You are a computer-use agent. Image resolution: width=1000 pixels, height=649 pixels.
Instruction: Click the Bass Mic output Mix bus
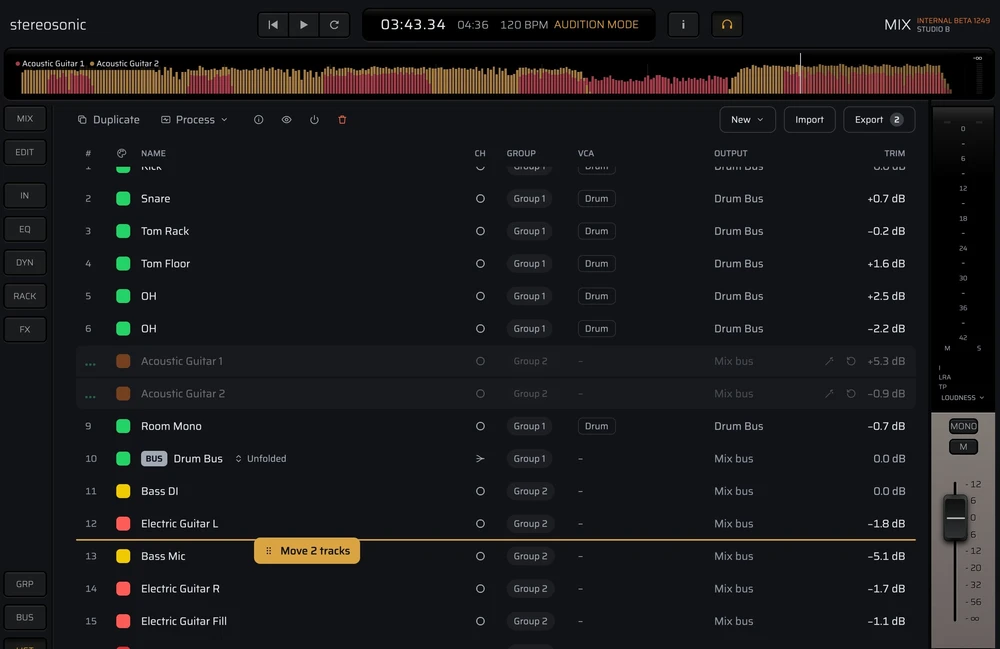coord(733,556)
